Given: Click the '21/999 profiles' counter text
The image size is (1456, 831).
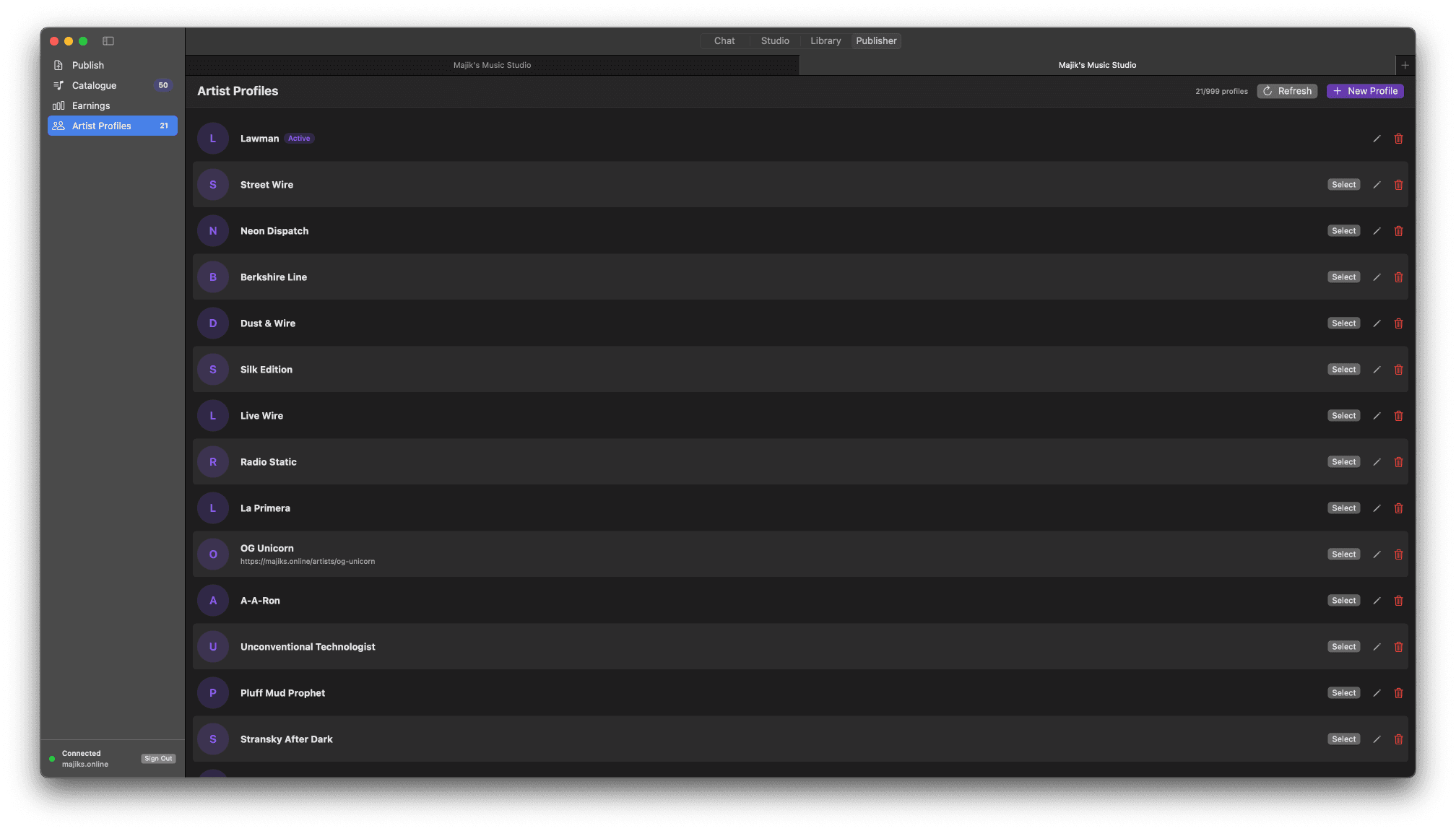Looking at the screenshot, I should (x=1221, y=92).
